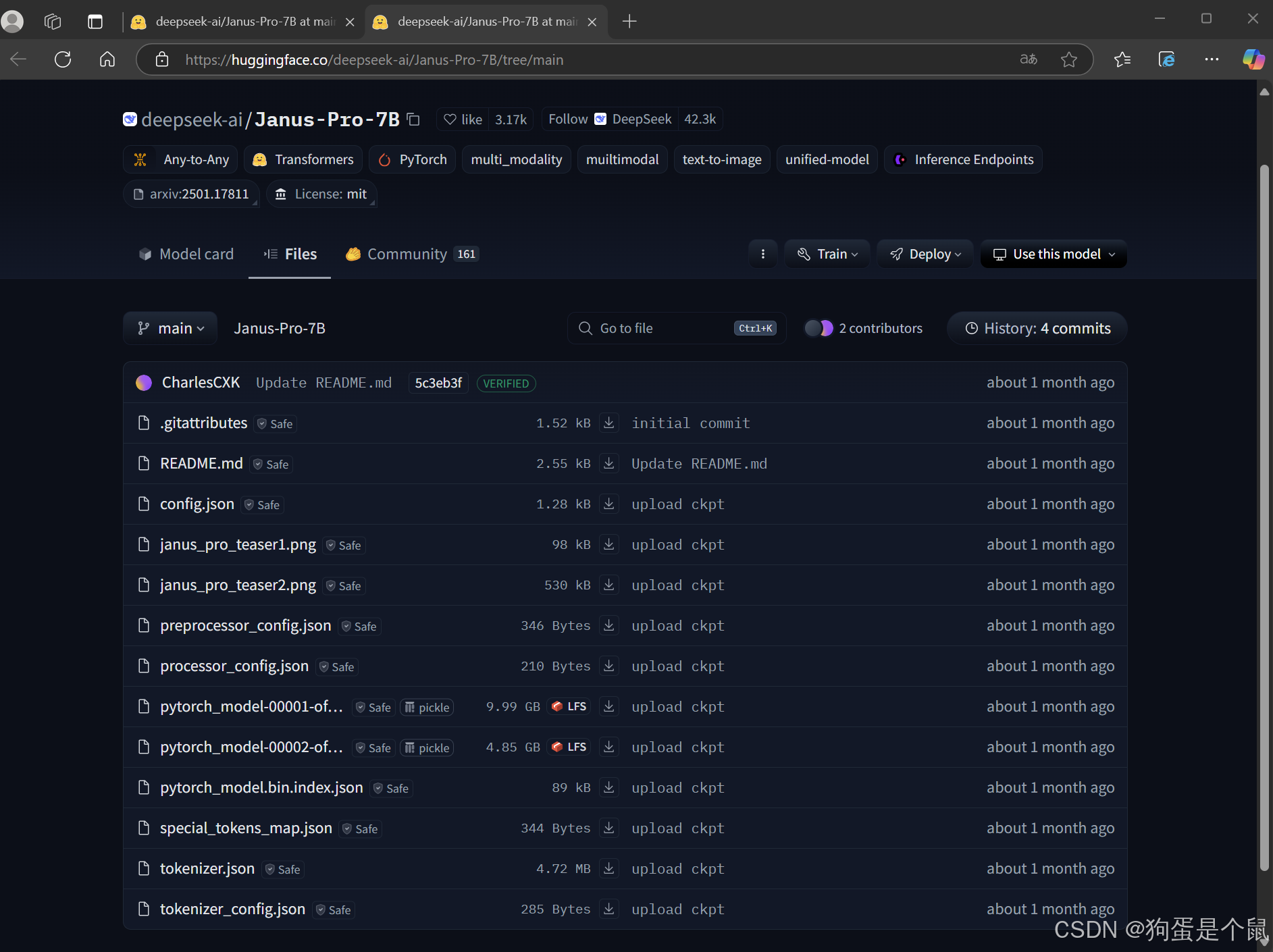The image size is (1273, 952).
Task: Open pytorch_model.bin.index.json file
Action: tap(261, 787)
